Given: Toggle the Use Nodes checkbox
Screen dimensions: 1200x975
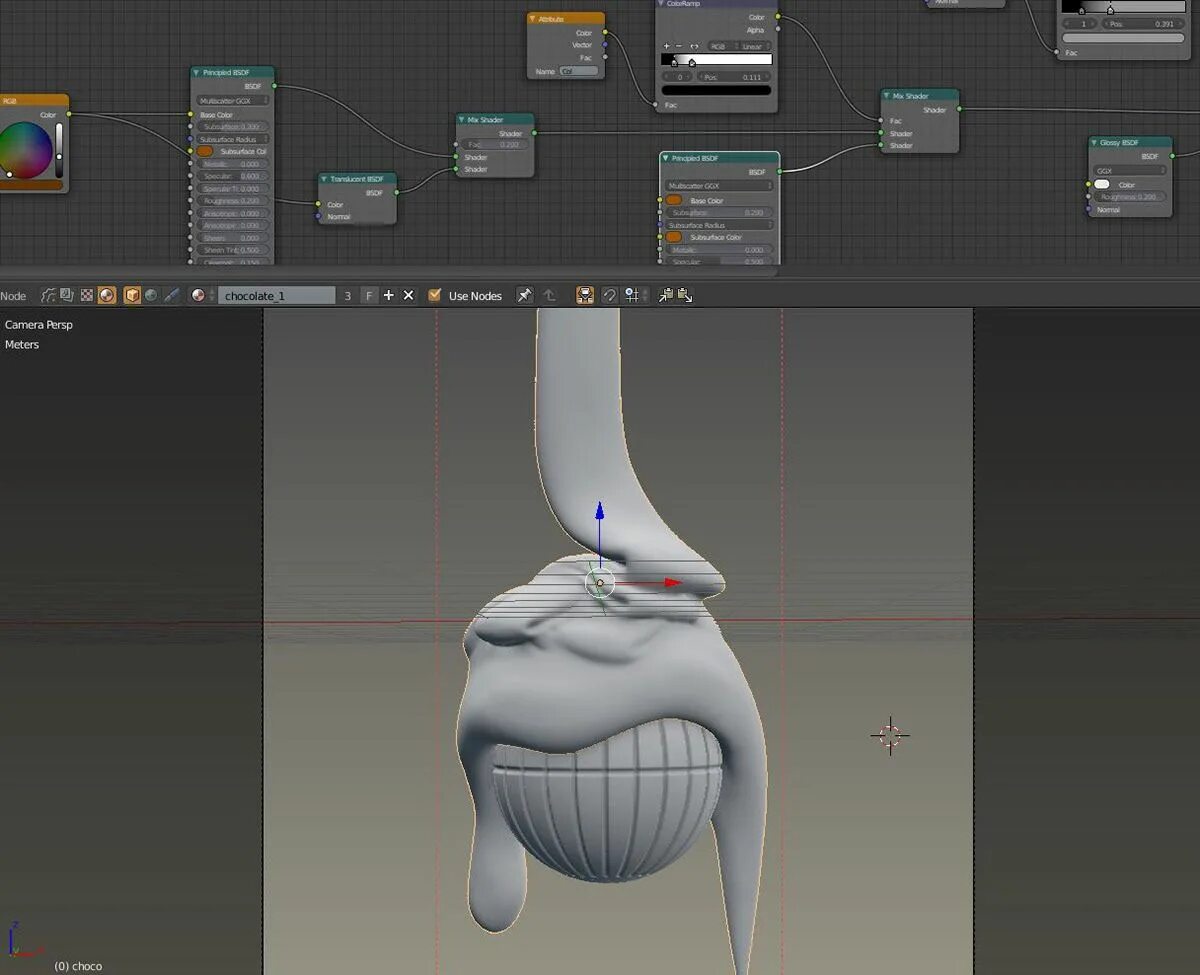Looking at the screenshot, I should click(434, 295).
